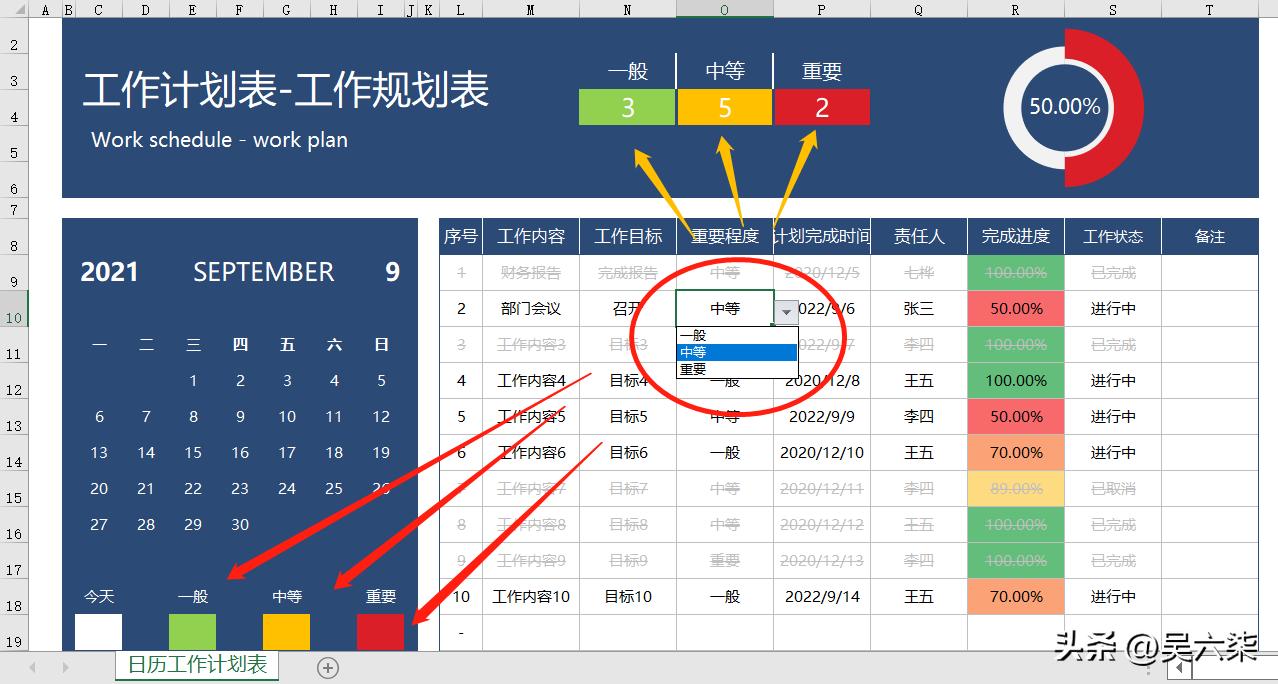Select date 15 on the September calendar
This screenshot has height=684, width=1278.
pos(192,452)
